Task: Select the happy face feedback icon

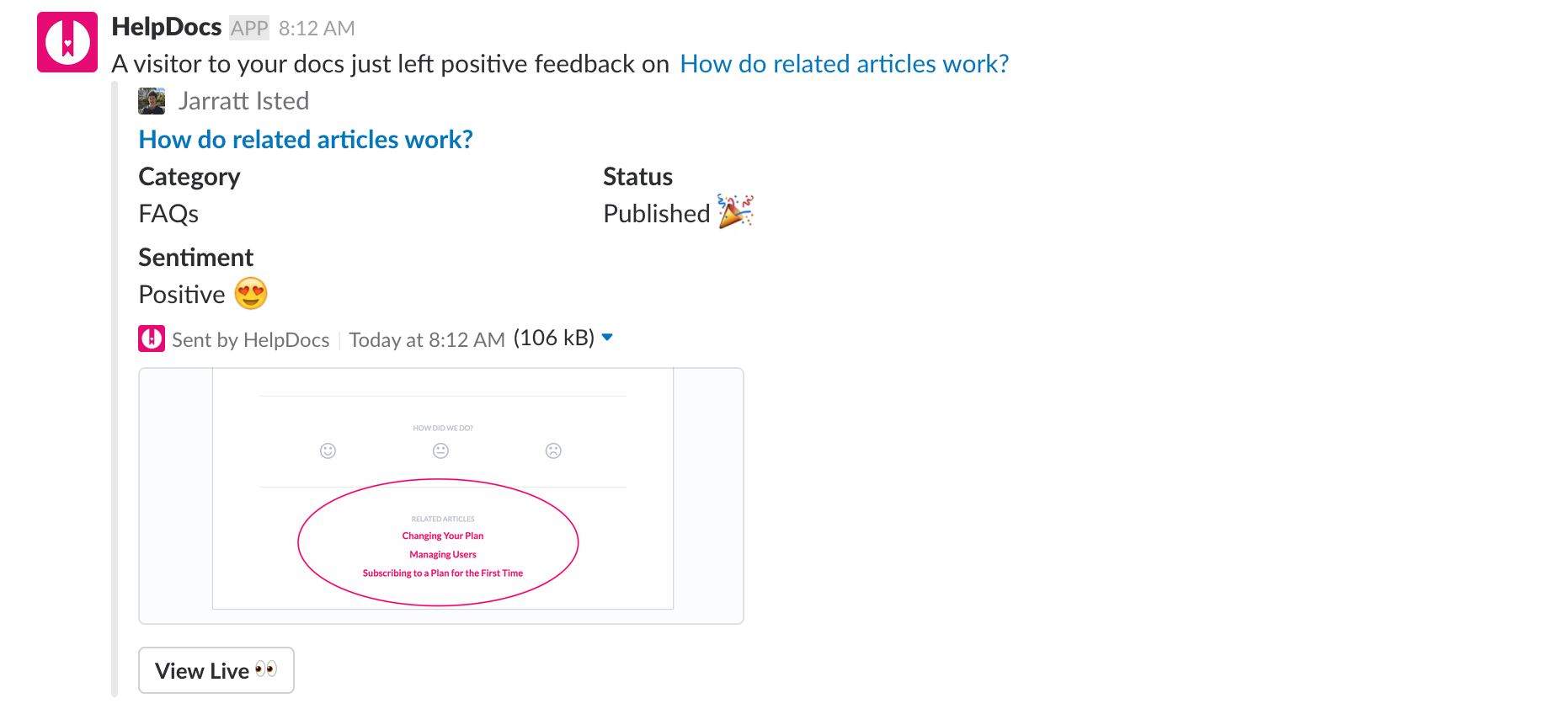Action: tap(328, 450)
